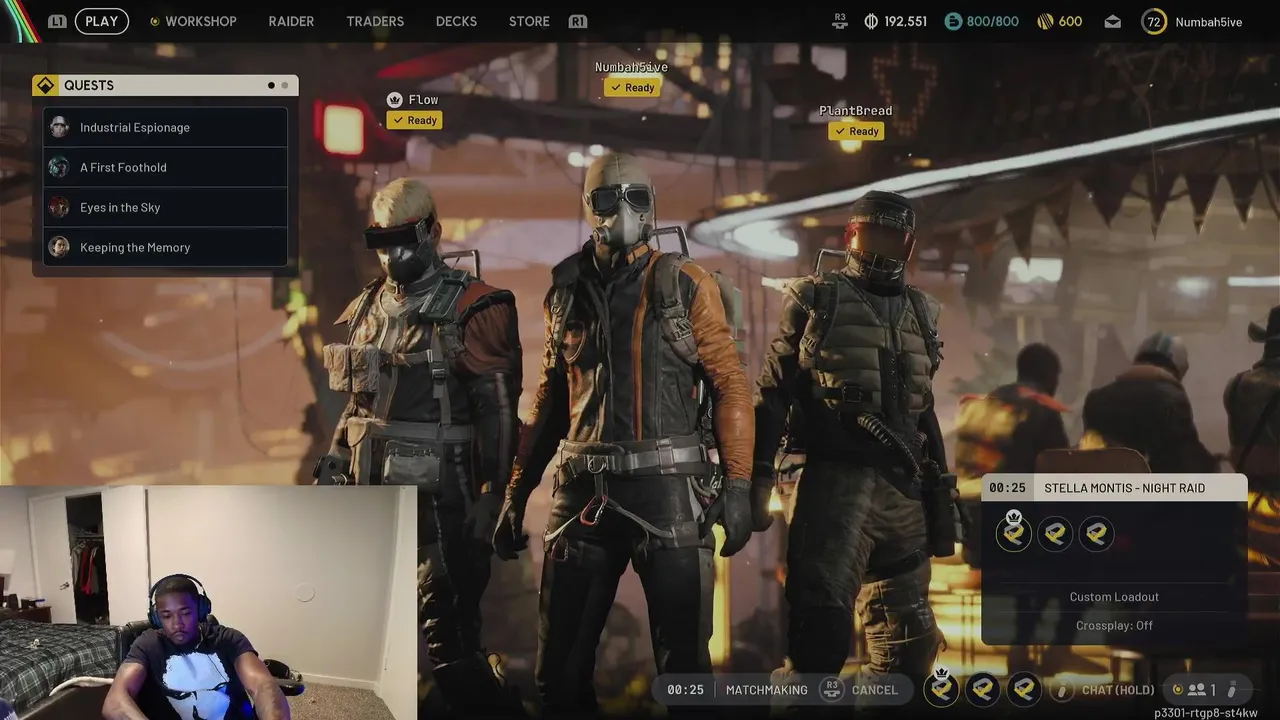
Task: Open the PLAY tab
Action: (x=101, y=21)
